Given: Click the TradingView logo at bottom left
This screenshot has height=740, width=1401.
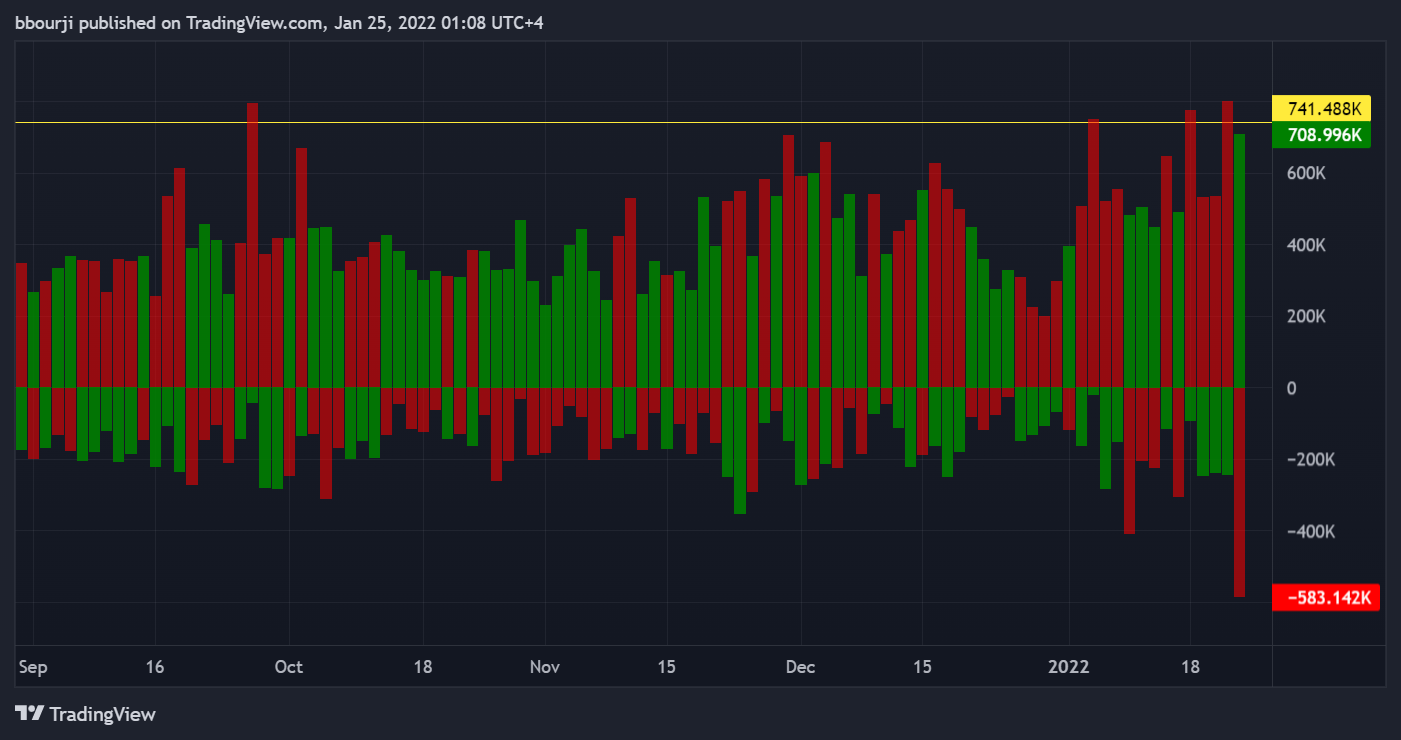Looking at the screenshot, I should [85, 714].
